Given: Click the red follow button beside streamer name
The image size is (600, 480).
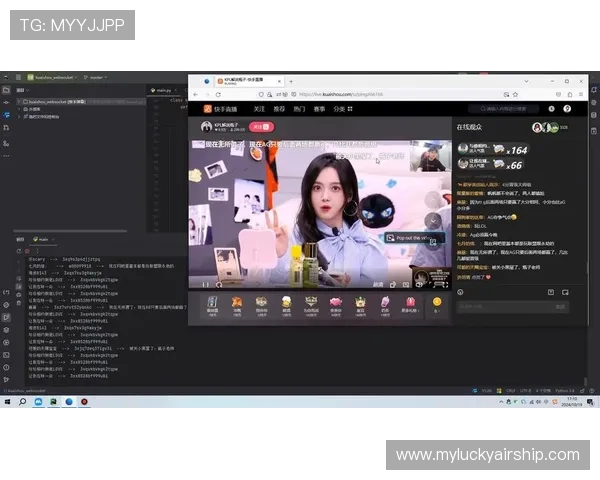Looking at the screenshot, I should 262,127.
